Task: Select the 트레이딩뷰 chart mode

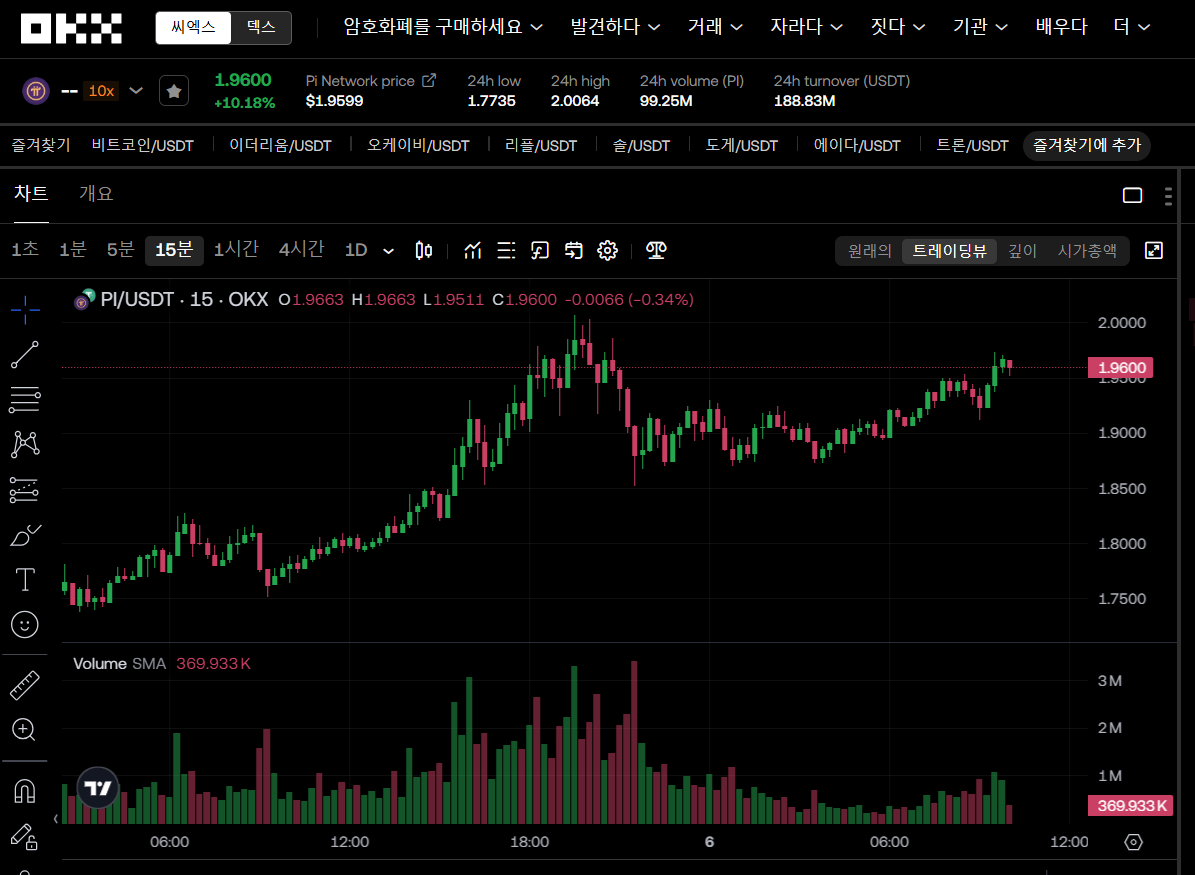Action: pos(950,251)
